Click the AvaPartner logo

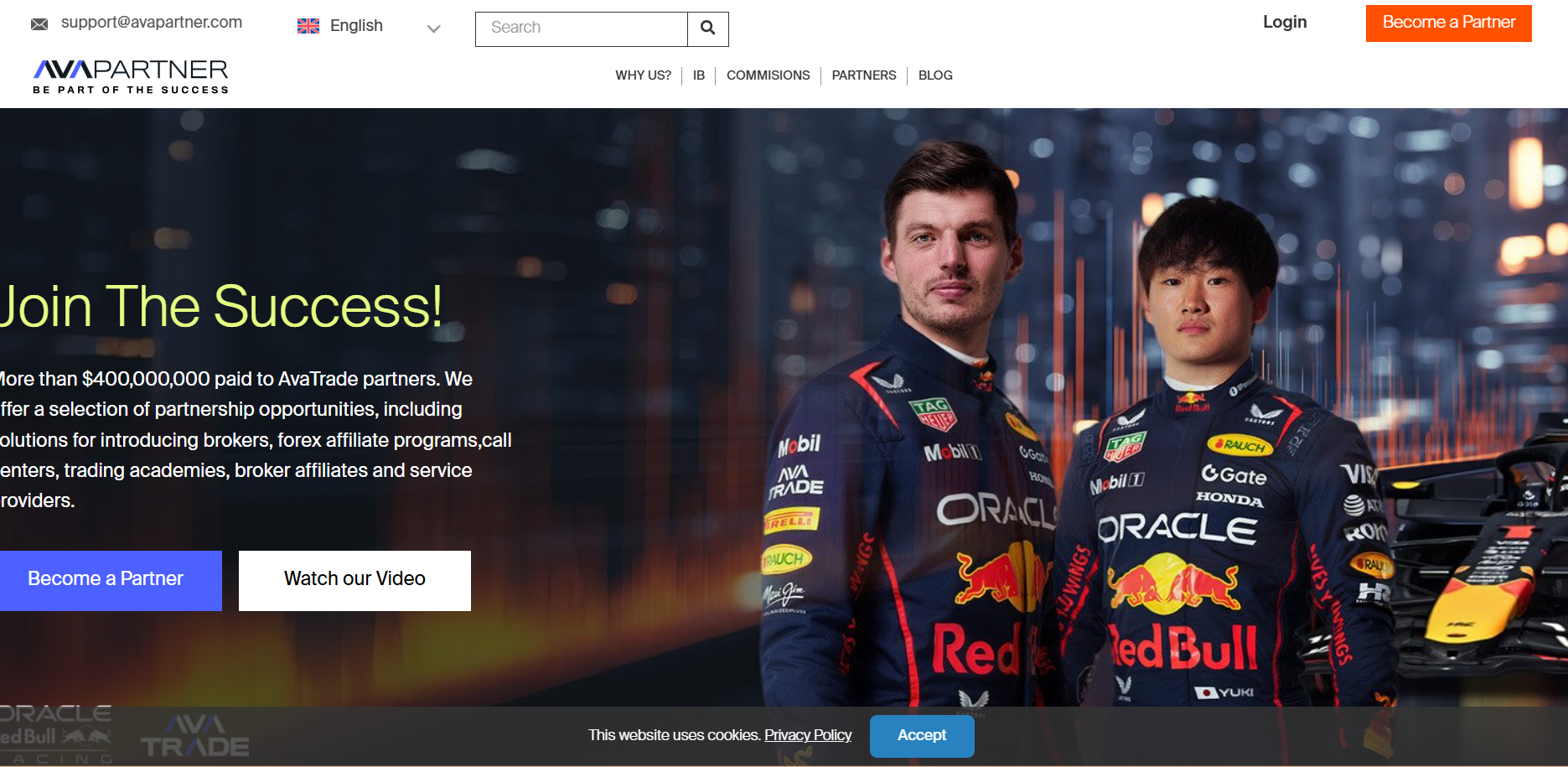point(131,76)
